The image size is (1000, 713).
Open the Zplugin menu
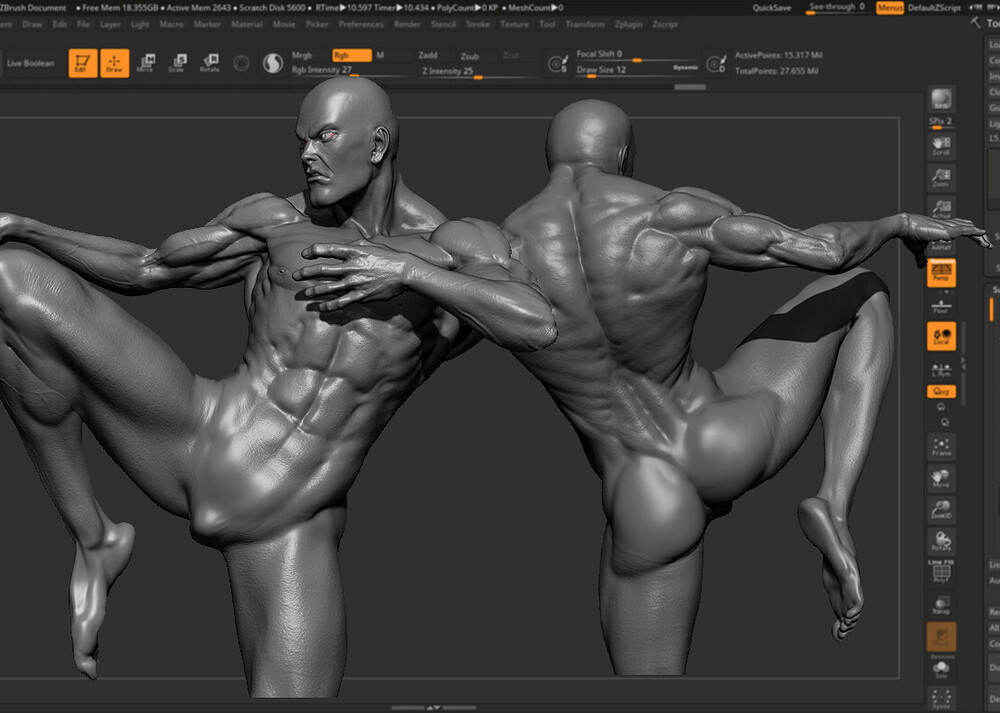(628, 24)
